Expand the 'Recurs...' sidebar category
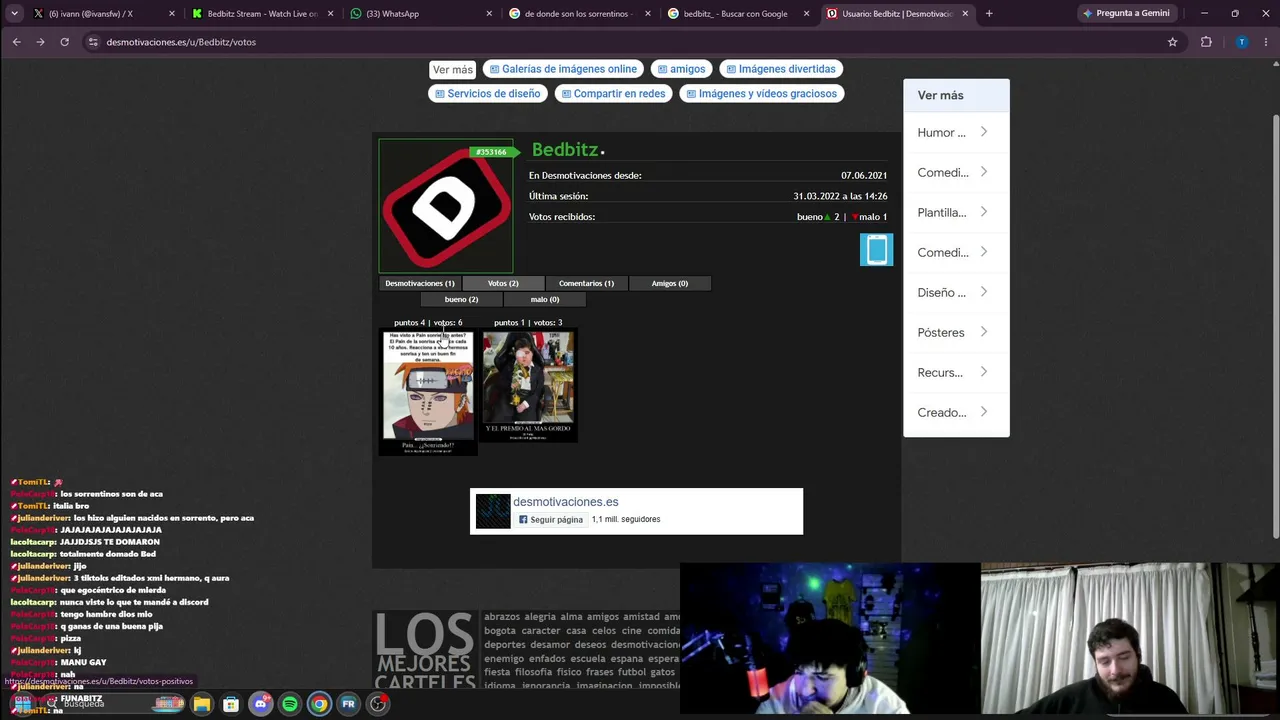Viewport: 1280px width, 720px height. click(x=956, y=372)
